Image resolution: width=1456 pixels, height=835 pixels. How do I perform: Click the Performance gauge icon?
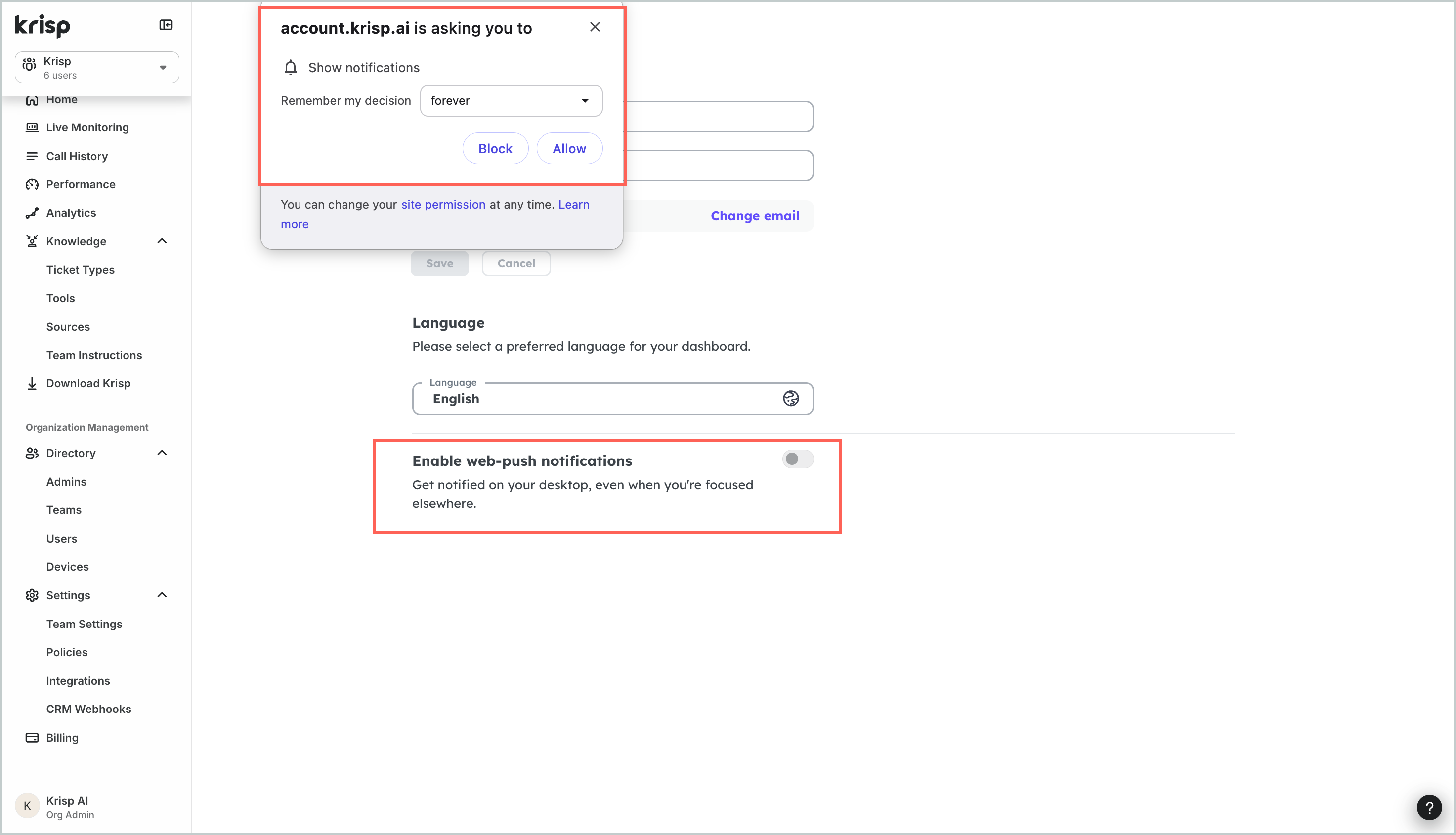pyautogui.click(x=32, y=184)
